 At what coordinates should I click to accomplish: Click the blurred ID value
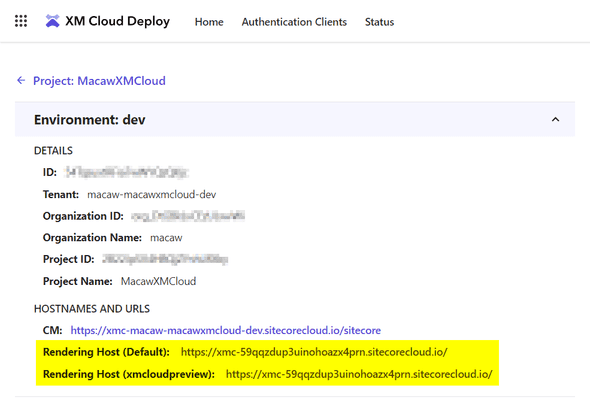(126, 172)
